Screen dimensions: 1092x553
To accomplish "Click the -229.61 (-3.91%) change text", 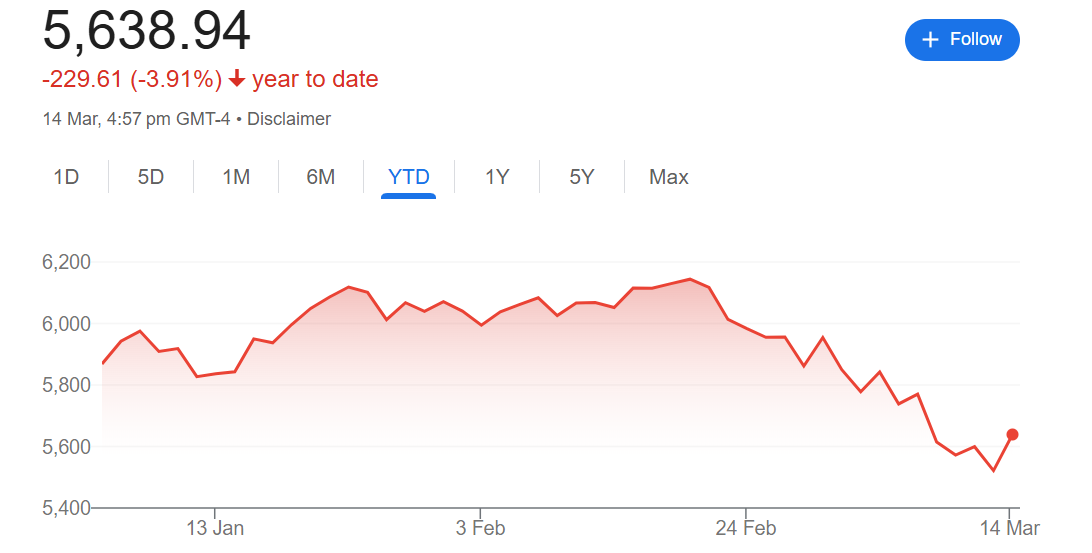I will tap(132, 79).
